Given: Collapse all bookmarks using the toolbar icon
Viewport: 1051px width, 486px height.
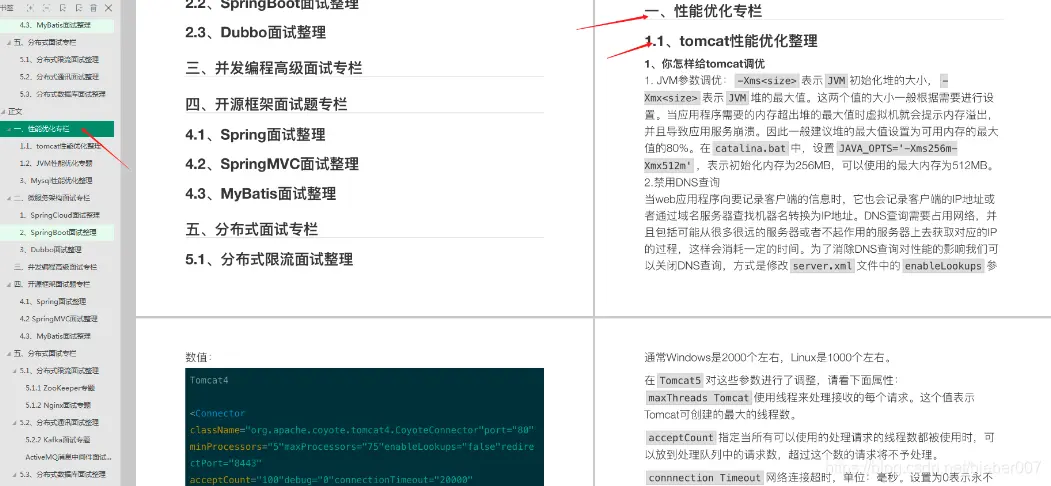Looking at the screenshot, I should [x=46, y=7].
